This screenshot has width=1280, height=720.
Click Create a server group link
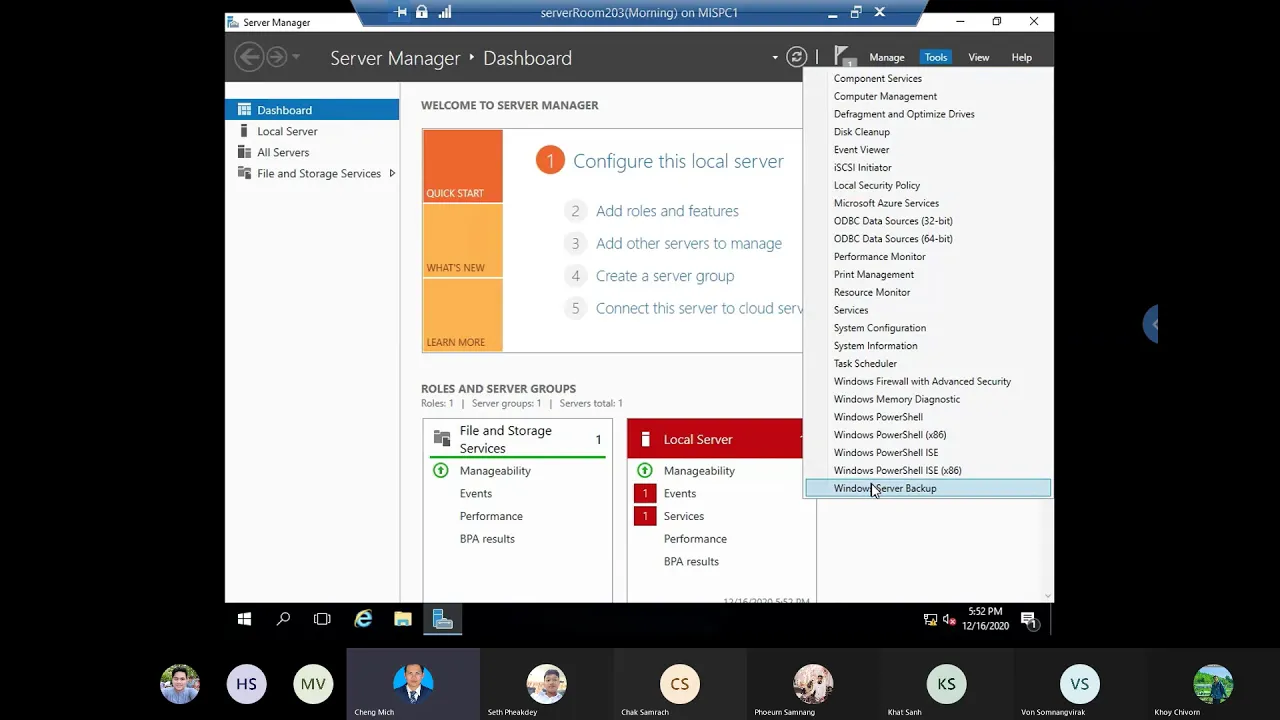665,276
